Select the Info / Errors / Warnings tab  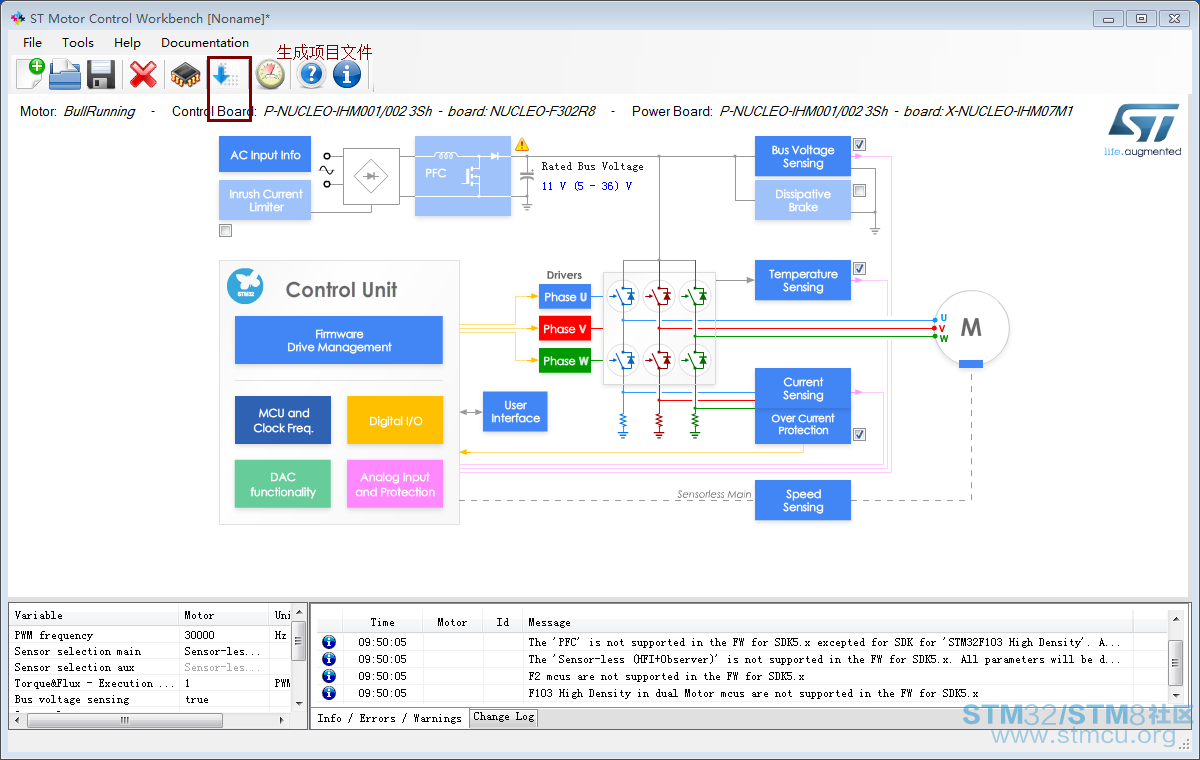tap(389, 717)
